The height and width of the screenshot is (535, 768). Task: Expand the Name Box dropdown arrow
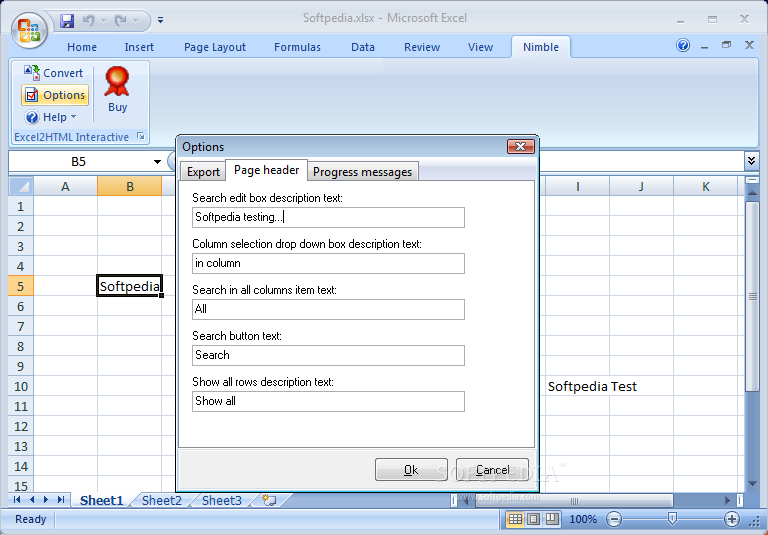point(157,162)
